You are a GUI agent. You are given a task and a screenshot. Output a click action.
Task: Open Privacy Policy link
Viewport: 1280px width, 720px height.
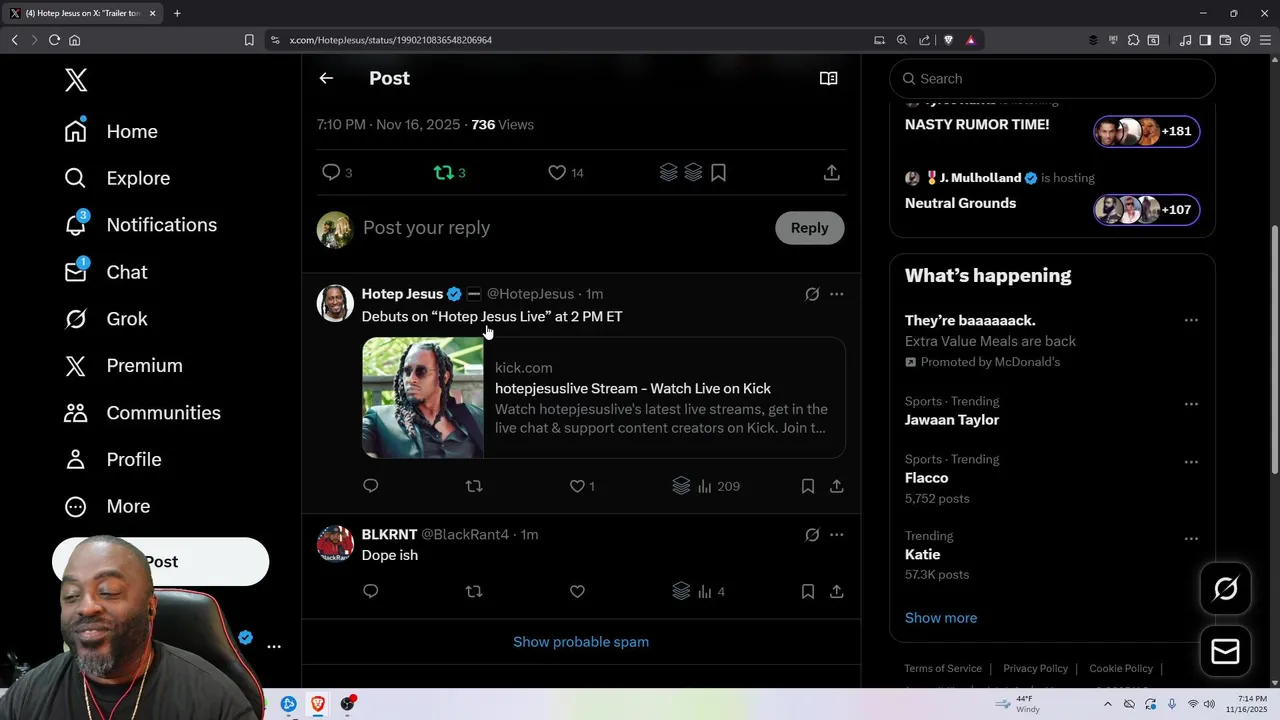pyautogui.click(x=1035, y=668)
